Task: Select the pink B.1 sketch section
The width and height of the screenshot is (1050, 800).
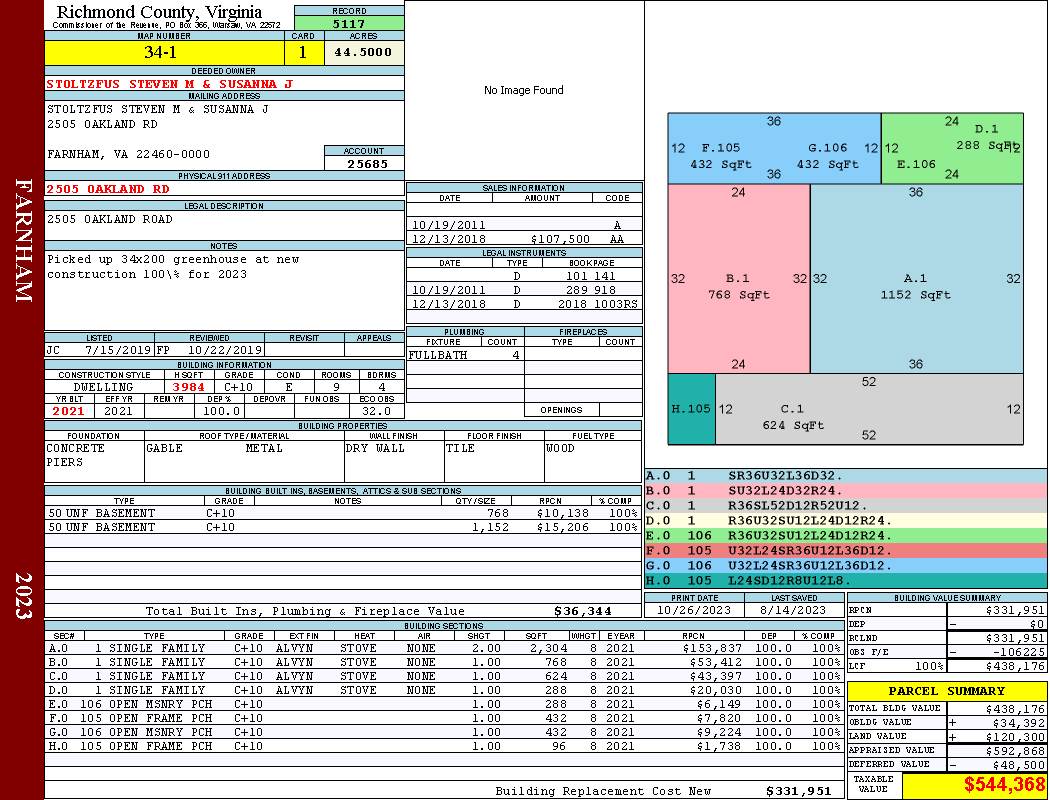Action: coord(739,278)
